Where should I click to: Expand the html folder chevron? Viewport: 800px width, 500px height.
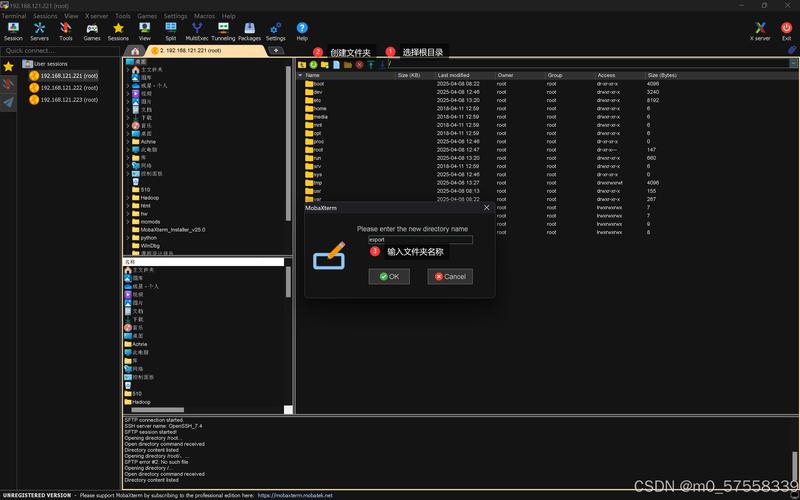click(128, 206)
